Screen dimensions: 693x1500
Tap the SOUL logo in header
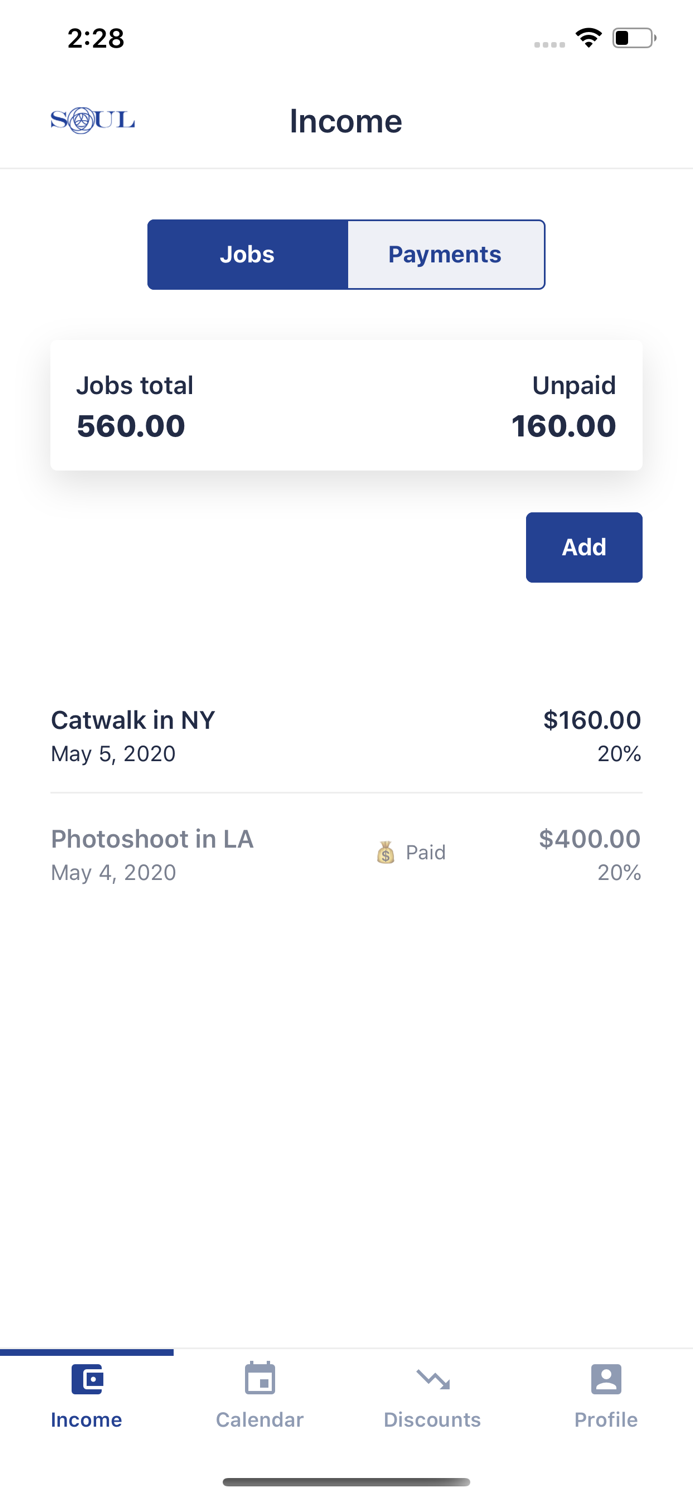point(93,121)
